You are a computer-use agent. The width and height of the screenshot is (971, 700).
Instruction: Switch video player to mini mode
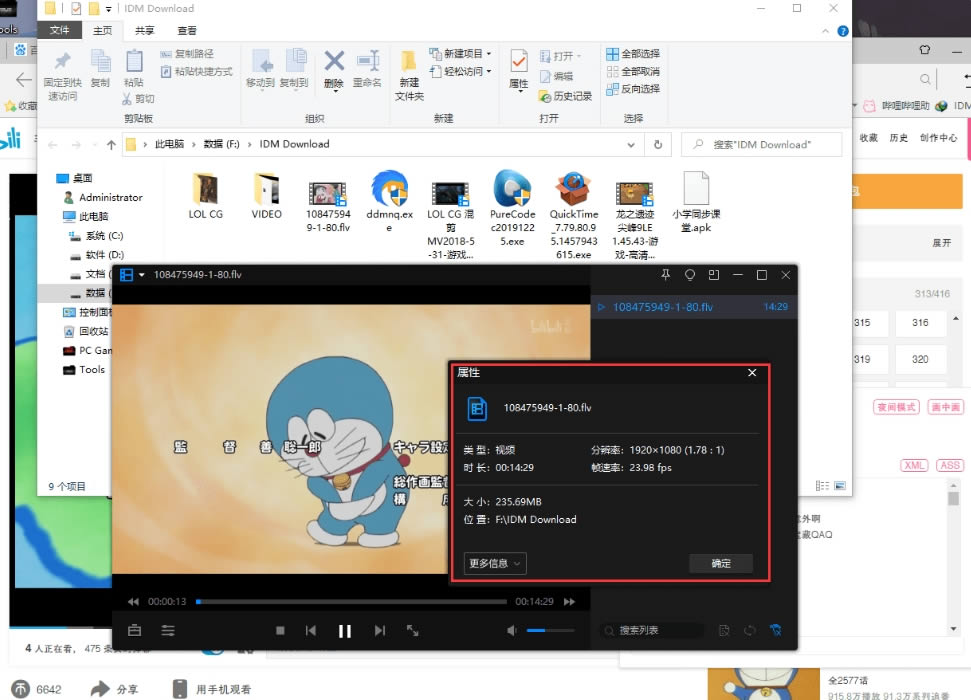(x=713, y=275)
